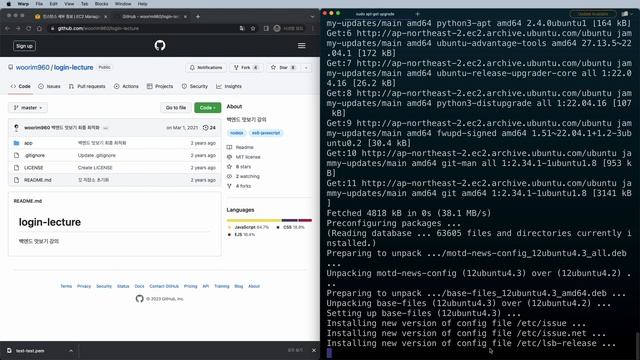Click the Notifications button
This screenshot has width=640, height=360.
click(x=206, y=67)
